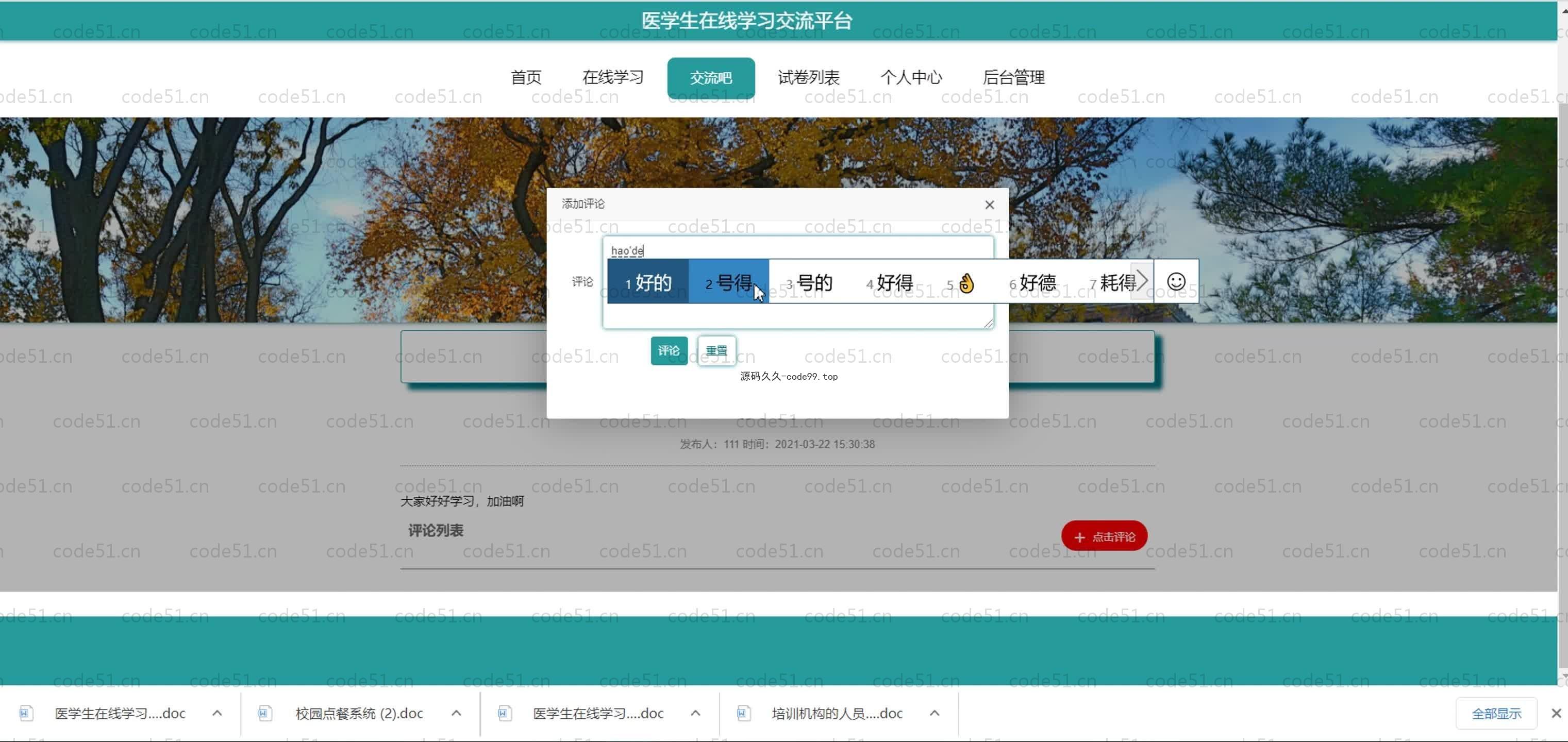This screenshot has width=1568, height=742.
Task: Click the 发布人: 111 timestamp line
Action: click(777, 444)
